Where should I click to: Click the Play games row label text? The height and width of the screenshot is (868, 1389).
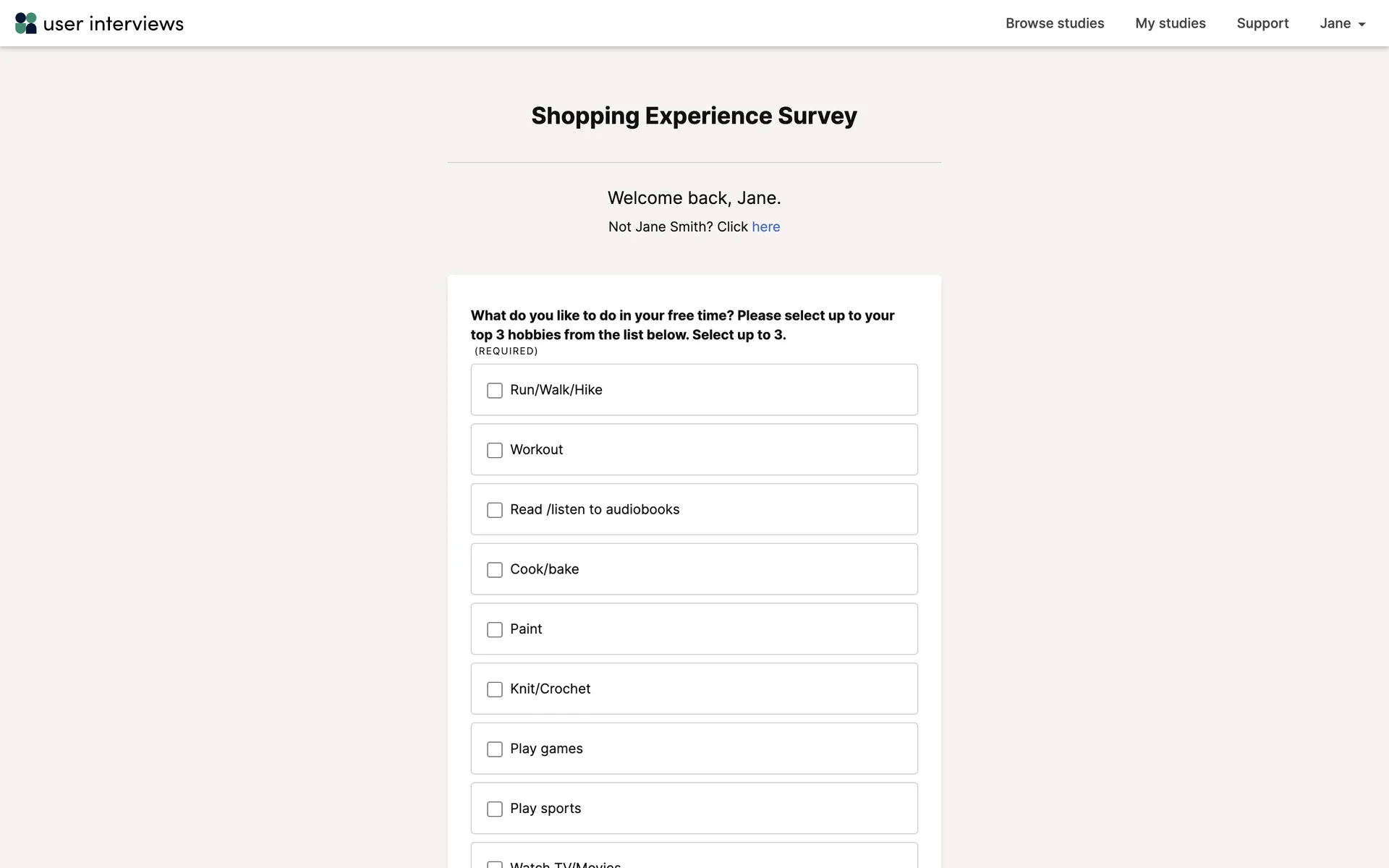tap(546, 749)
